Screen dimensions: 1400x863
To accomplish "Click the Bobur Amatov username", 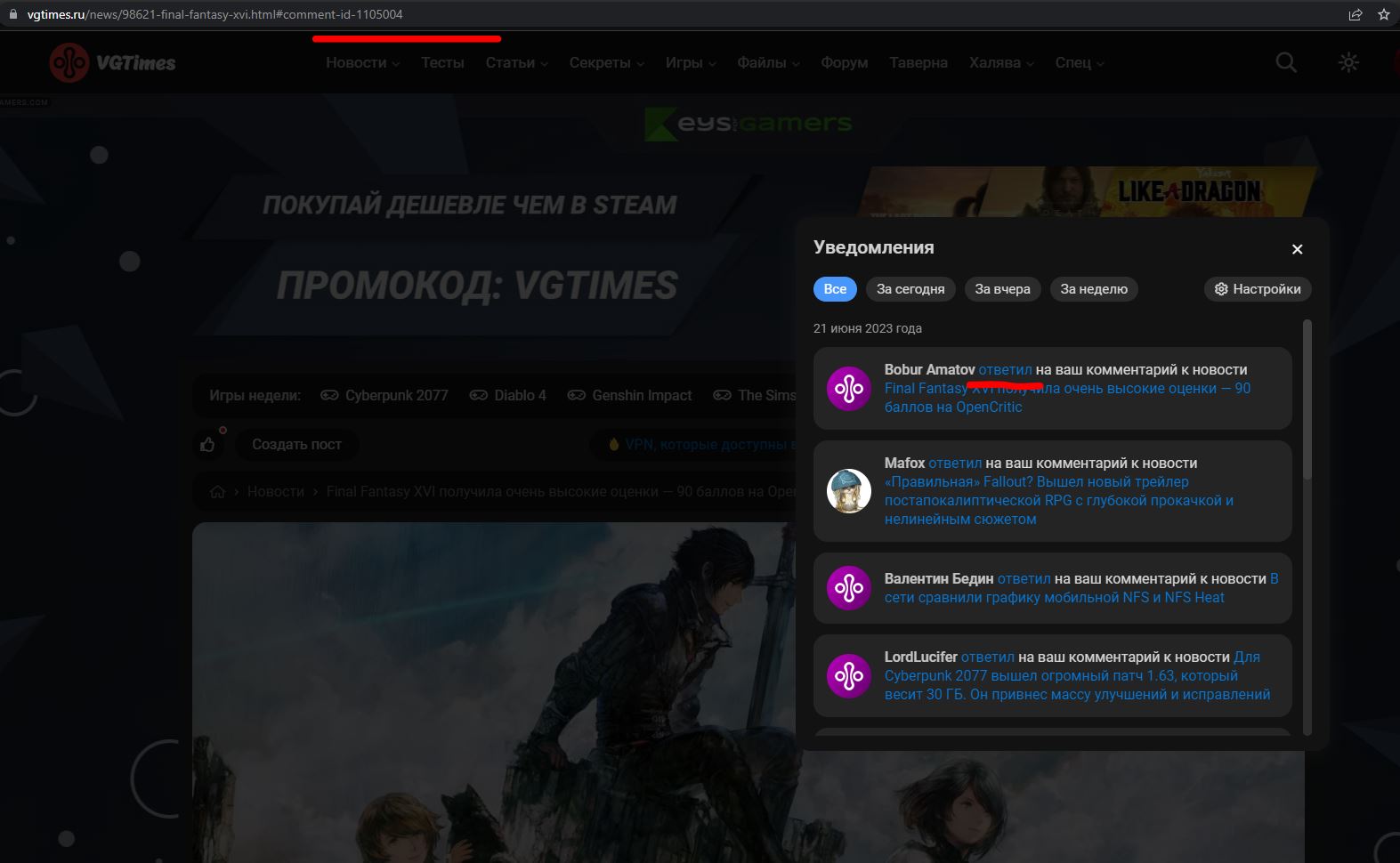I will [x=929, y=370].
